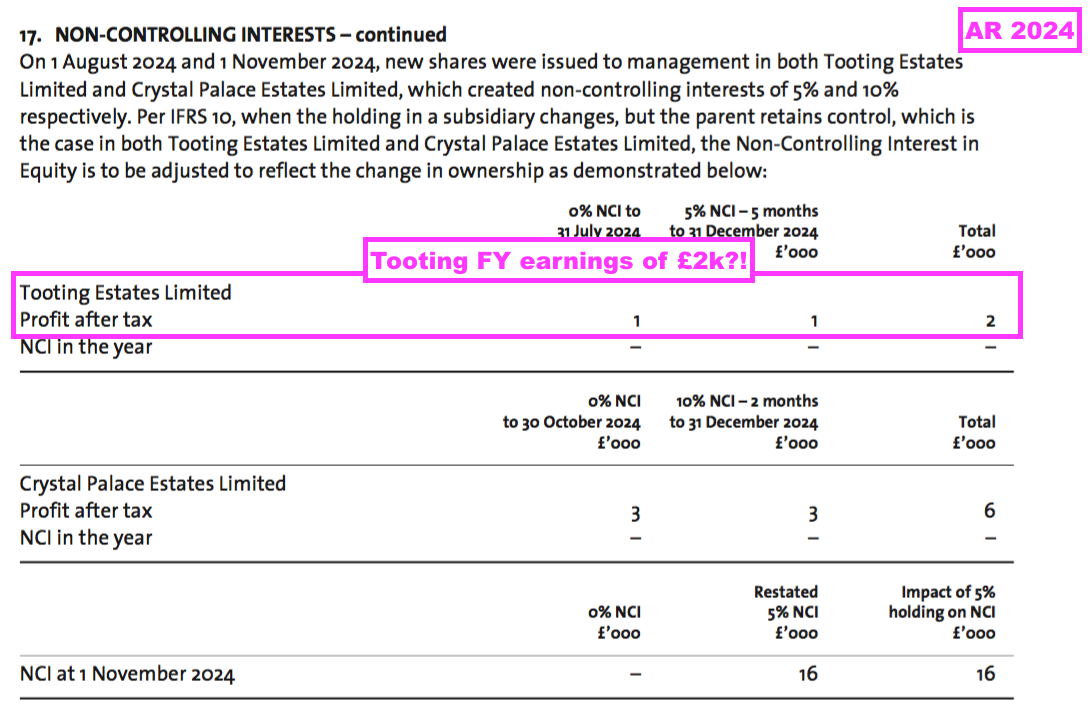
Task: Click Tooting 'Profit after tax' row label
Action: tap(86, 320)
